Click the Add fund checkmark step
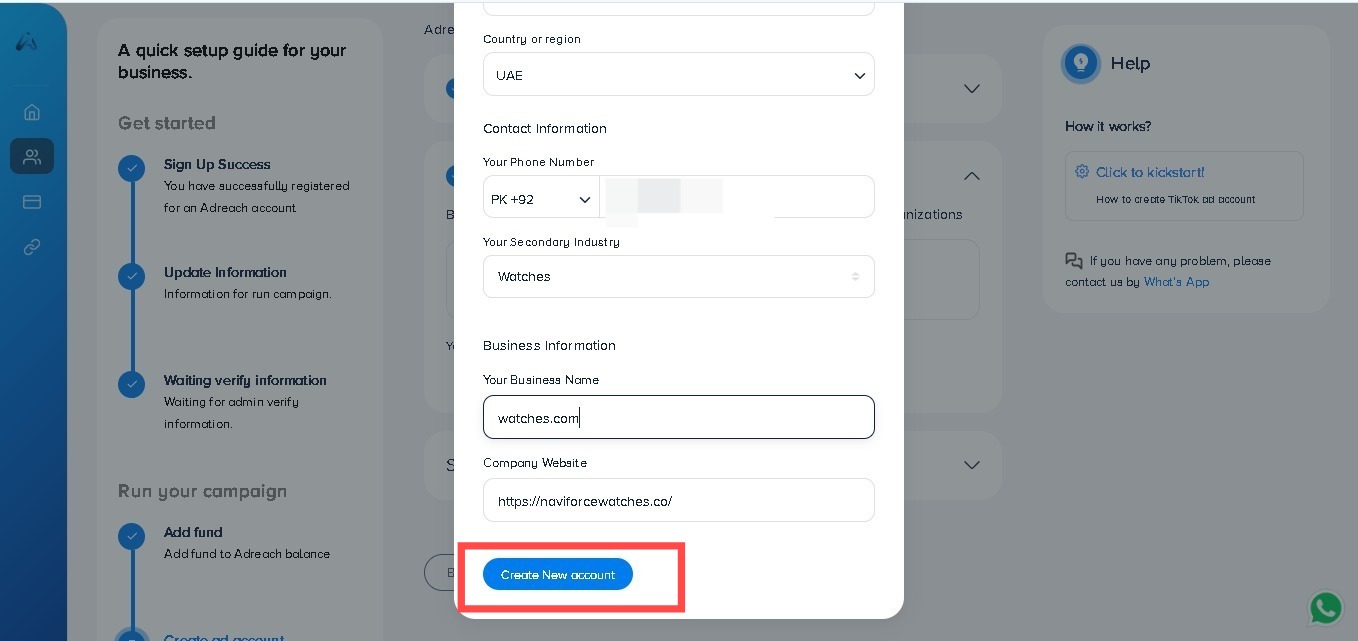The height and width of the screenshot is (641, 1358). click(131, 536)
